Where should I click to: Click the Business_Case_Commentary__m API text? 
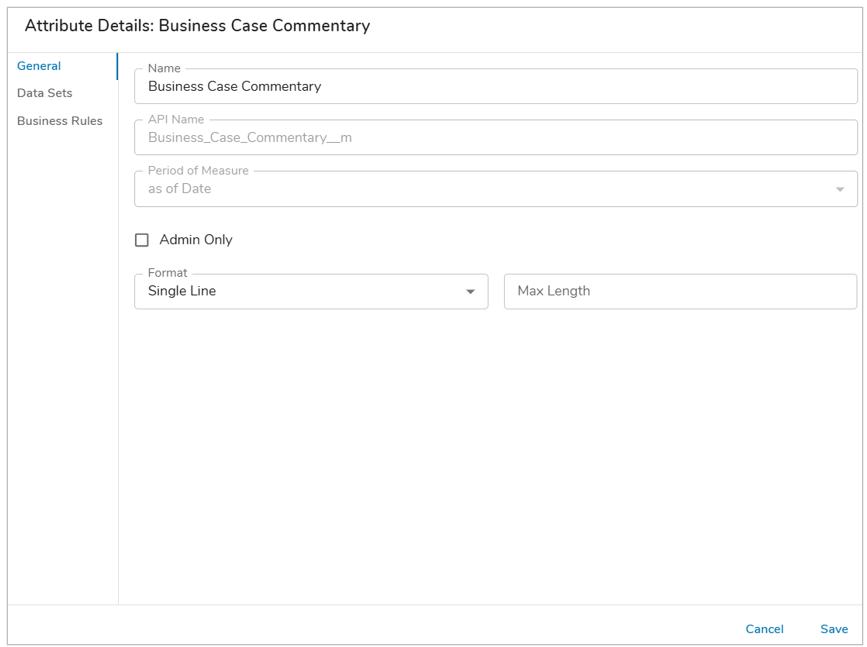tap(250, 138)
